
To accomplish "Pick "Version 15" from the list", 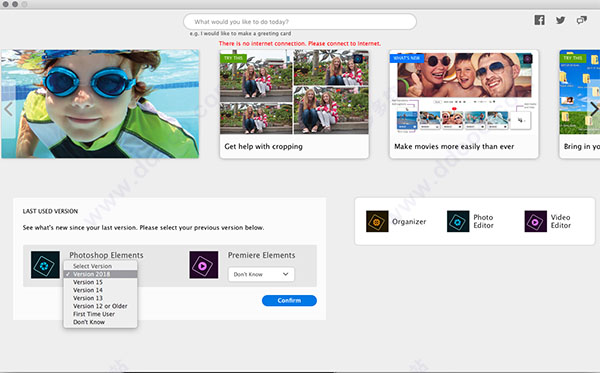I will 100,282.
